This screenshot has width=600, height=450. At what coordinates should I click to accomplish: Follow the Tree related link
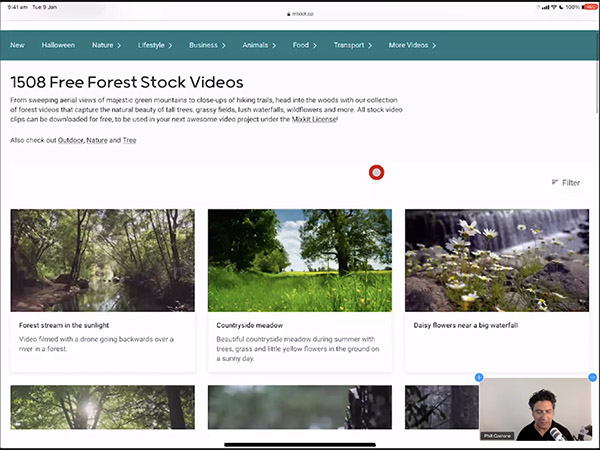[129, 140]
